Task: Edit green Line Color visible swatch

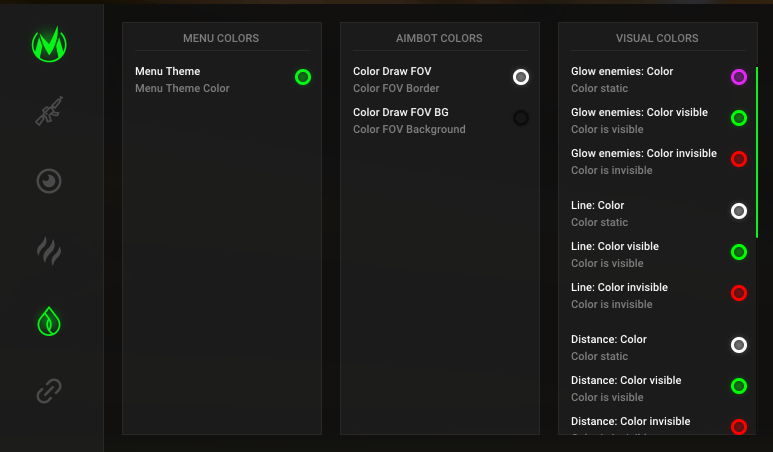Action: 739,252
